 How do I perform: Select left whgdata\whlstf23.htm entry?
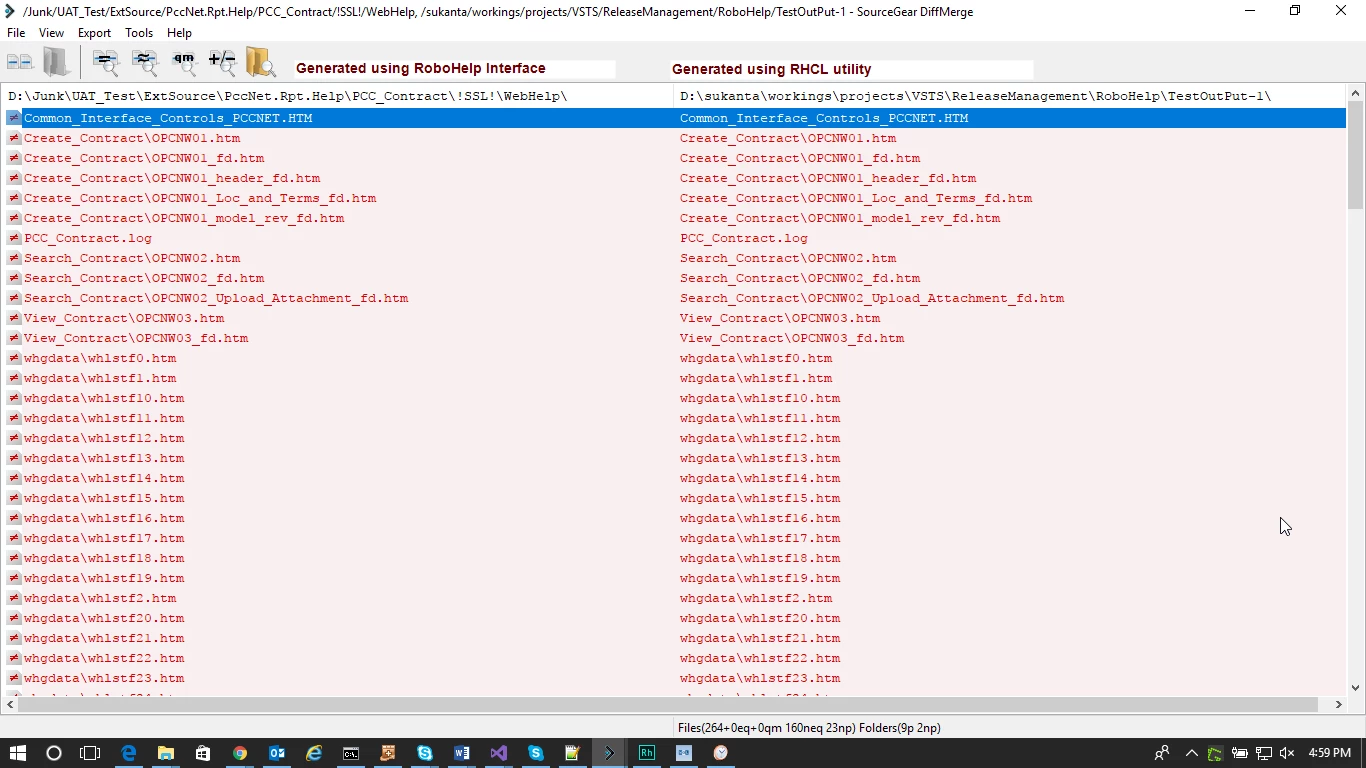[104, 678]
